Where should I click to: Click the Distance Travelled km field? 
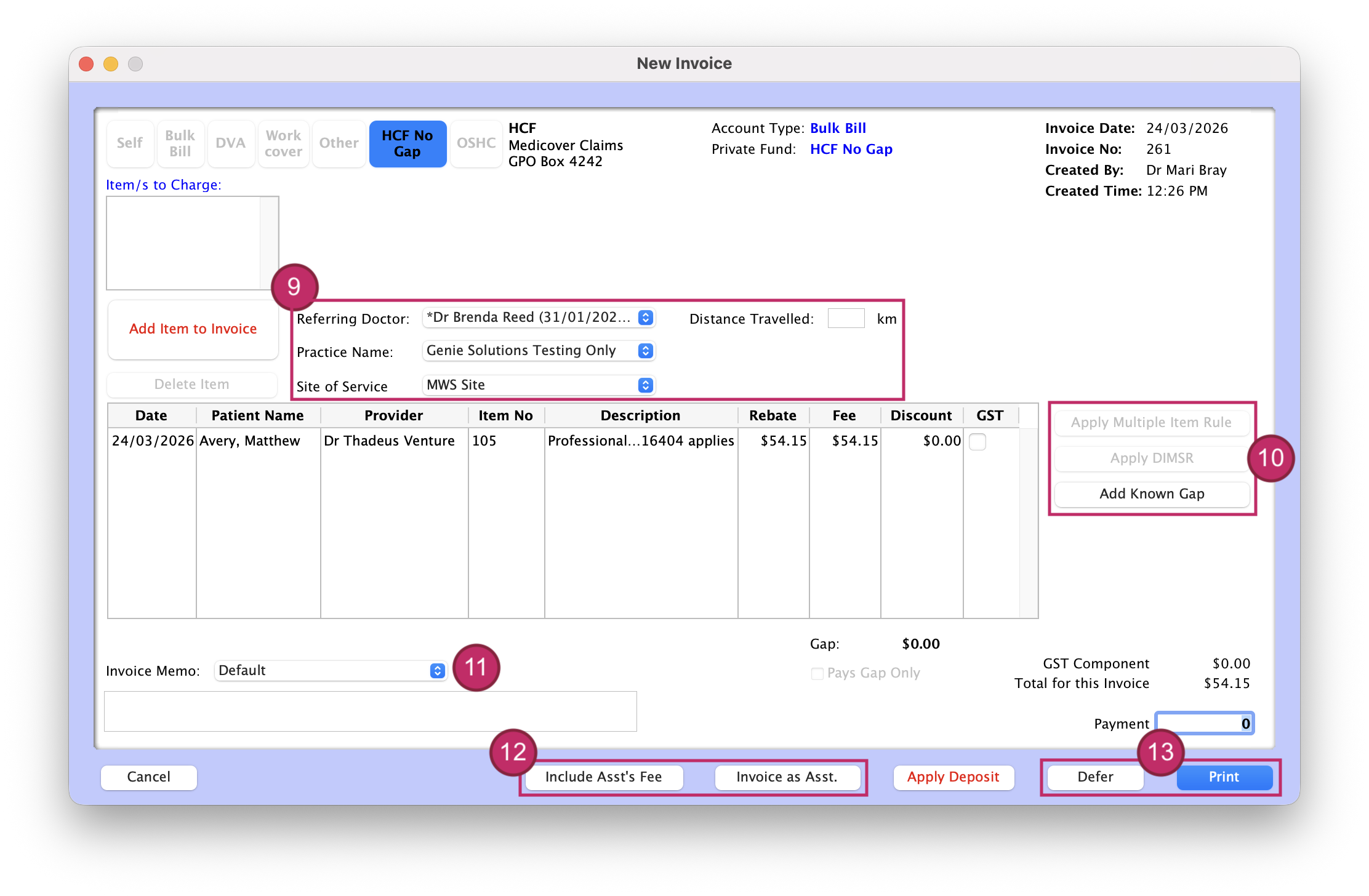pos(846,319)
